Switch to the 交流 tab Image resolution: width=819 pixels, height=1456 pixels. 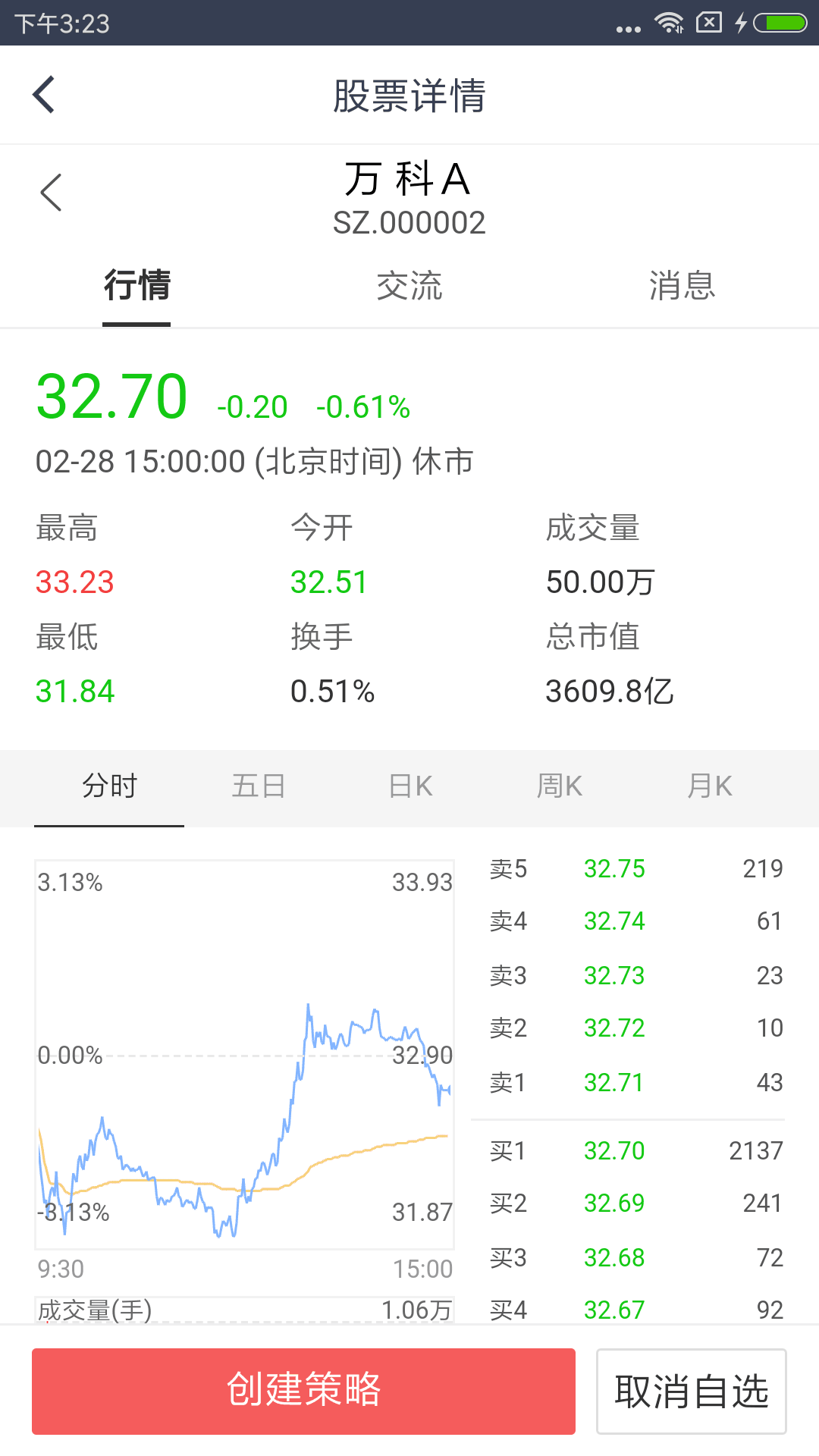tap(409, 287)
